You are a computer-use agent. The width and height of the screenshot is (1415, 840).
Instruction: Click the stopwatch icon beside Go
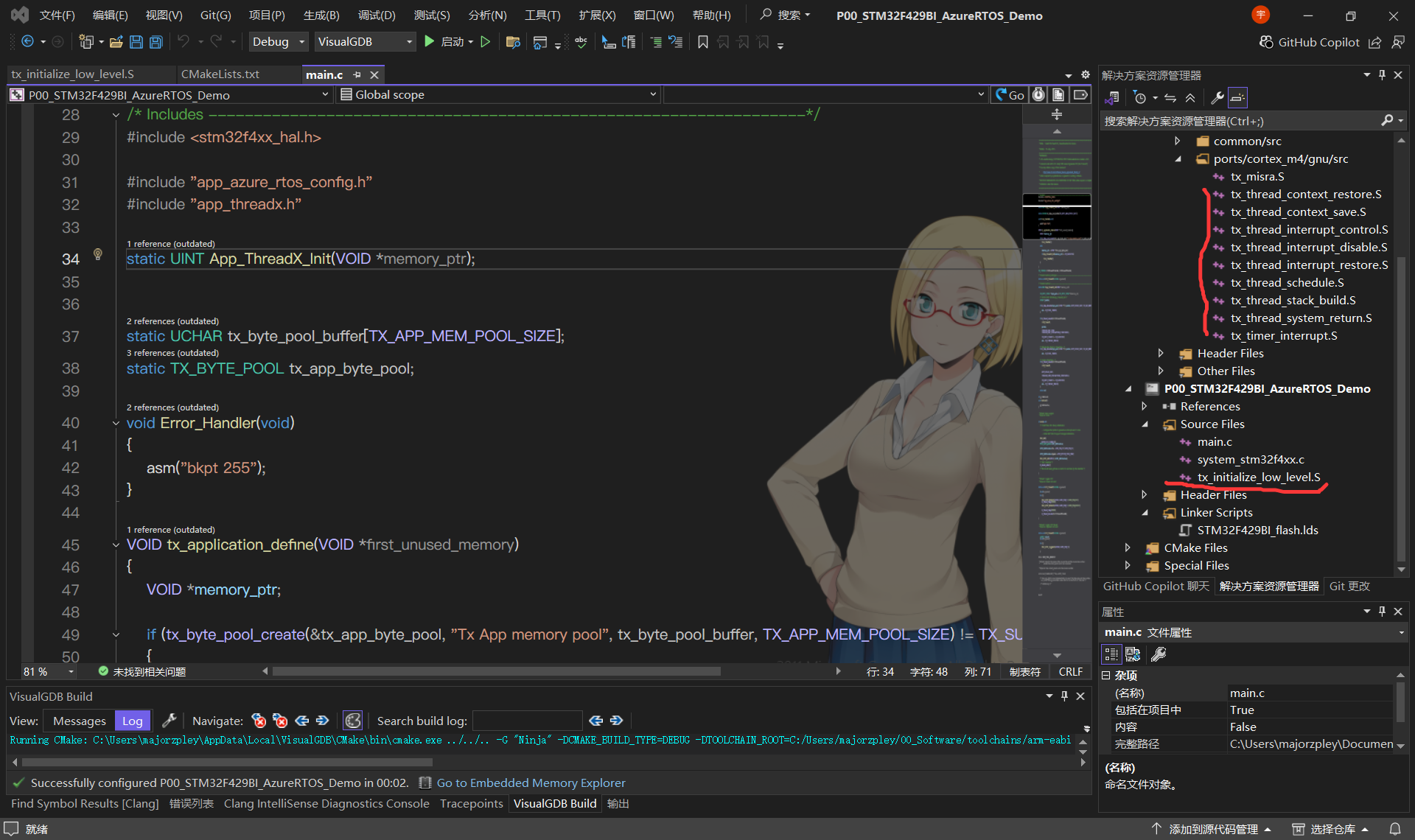point(1038,95)
